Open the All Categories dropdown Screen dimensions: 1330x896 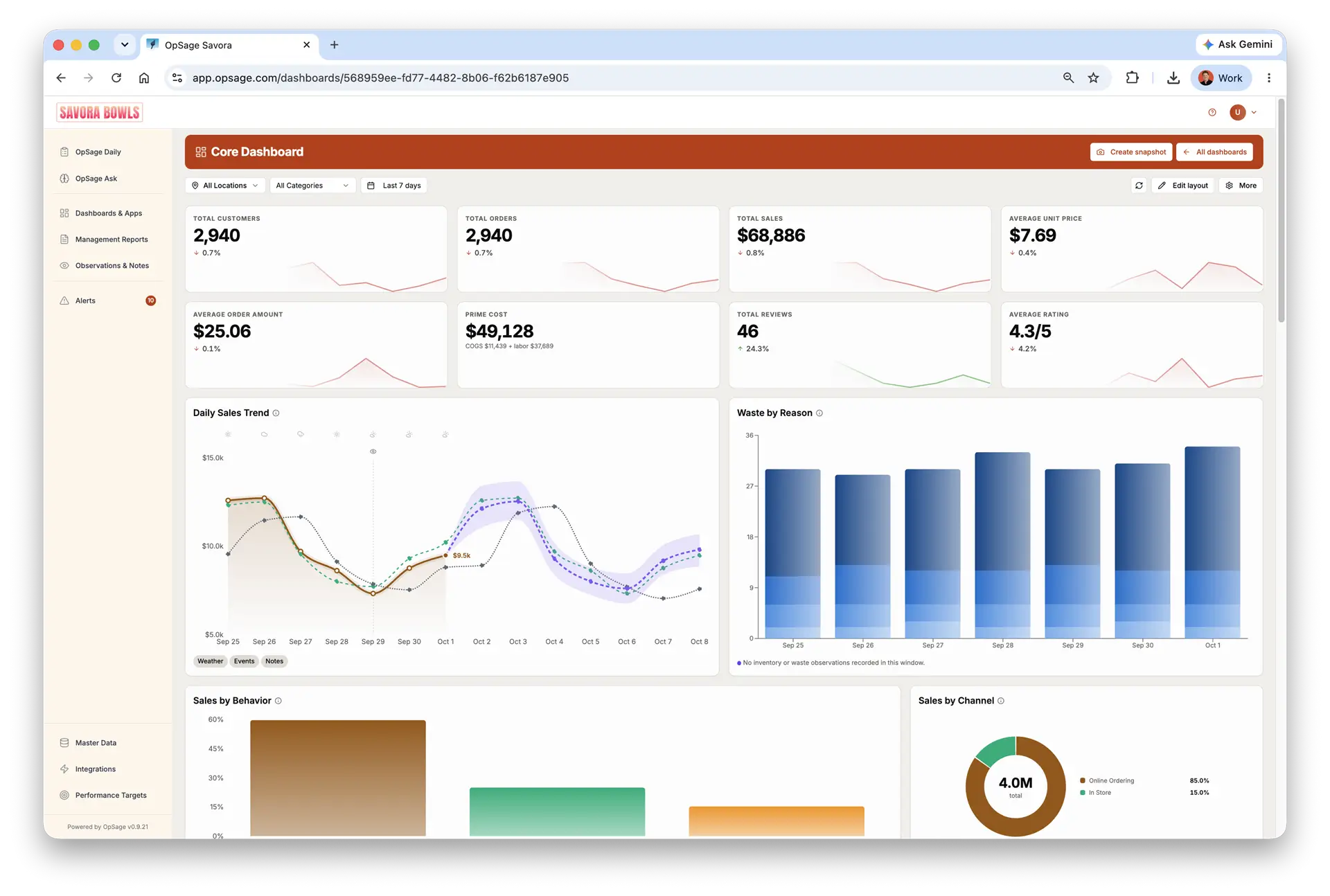pos(312,185)
